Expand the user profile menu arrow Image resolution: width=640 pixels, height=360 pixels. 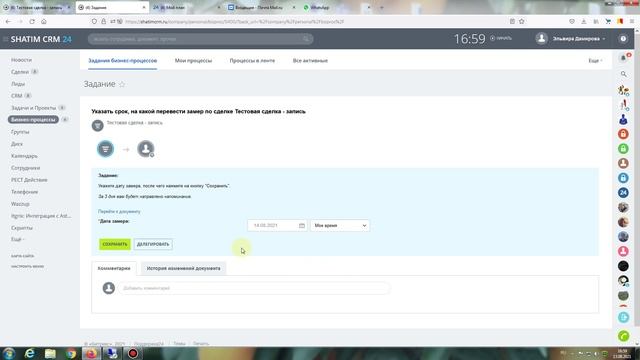click(x=604, y=39)
